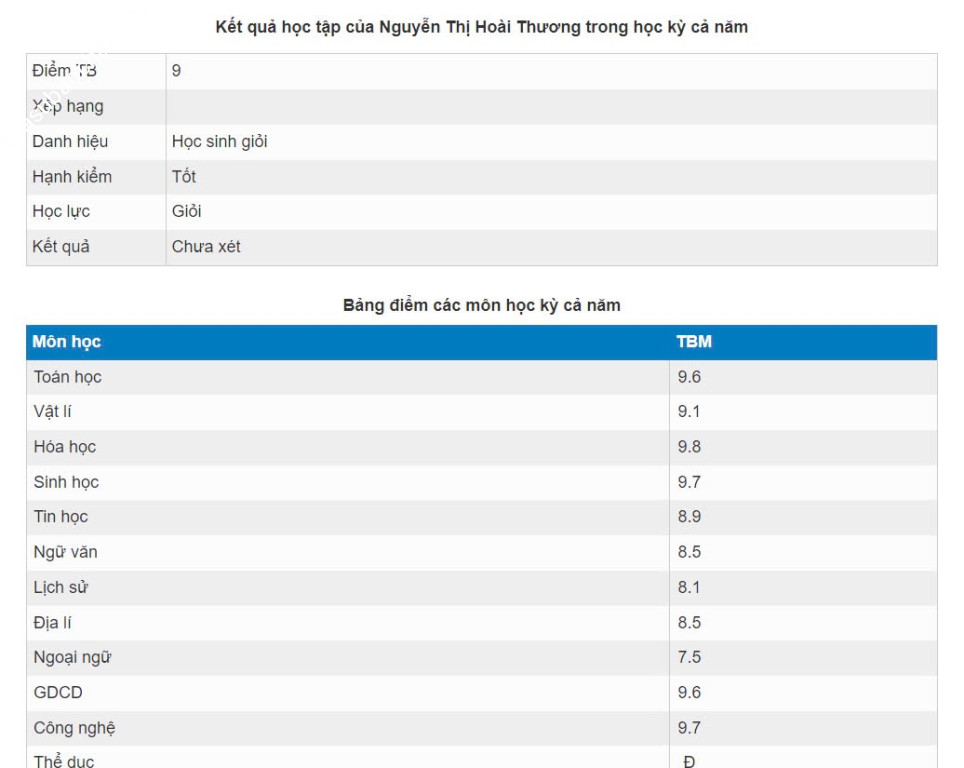Screen dimensions: 964x768
Task: Click the Kết quả value Chưa xét
Action: point(206,247)
